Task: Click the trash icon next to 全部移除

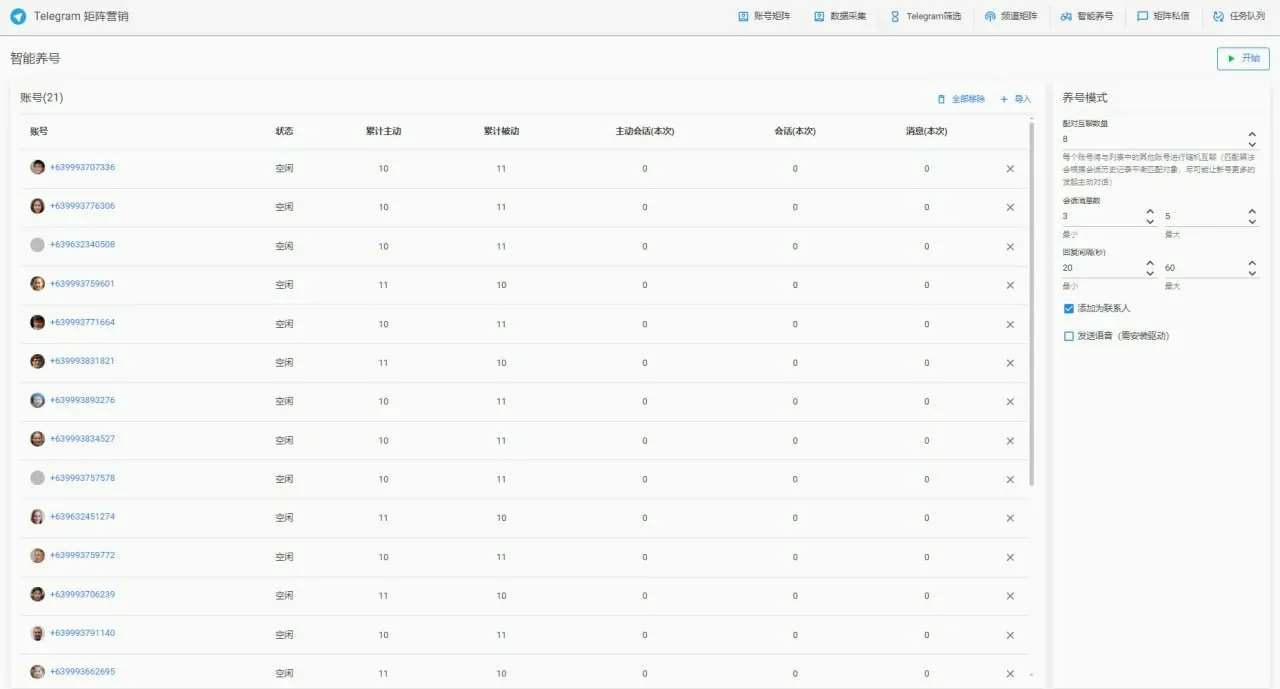Action: (x=939, y=99)
